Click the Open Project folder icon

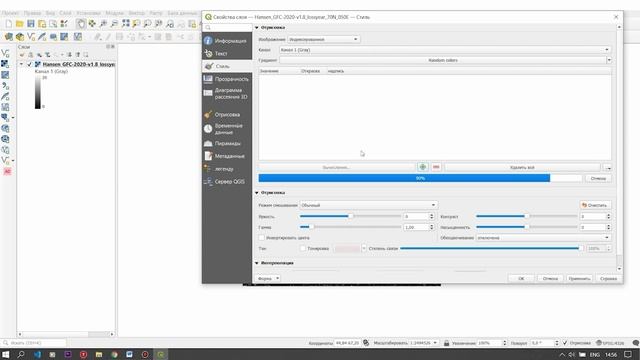click(20, 24)
